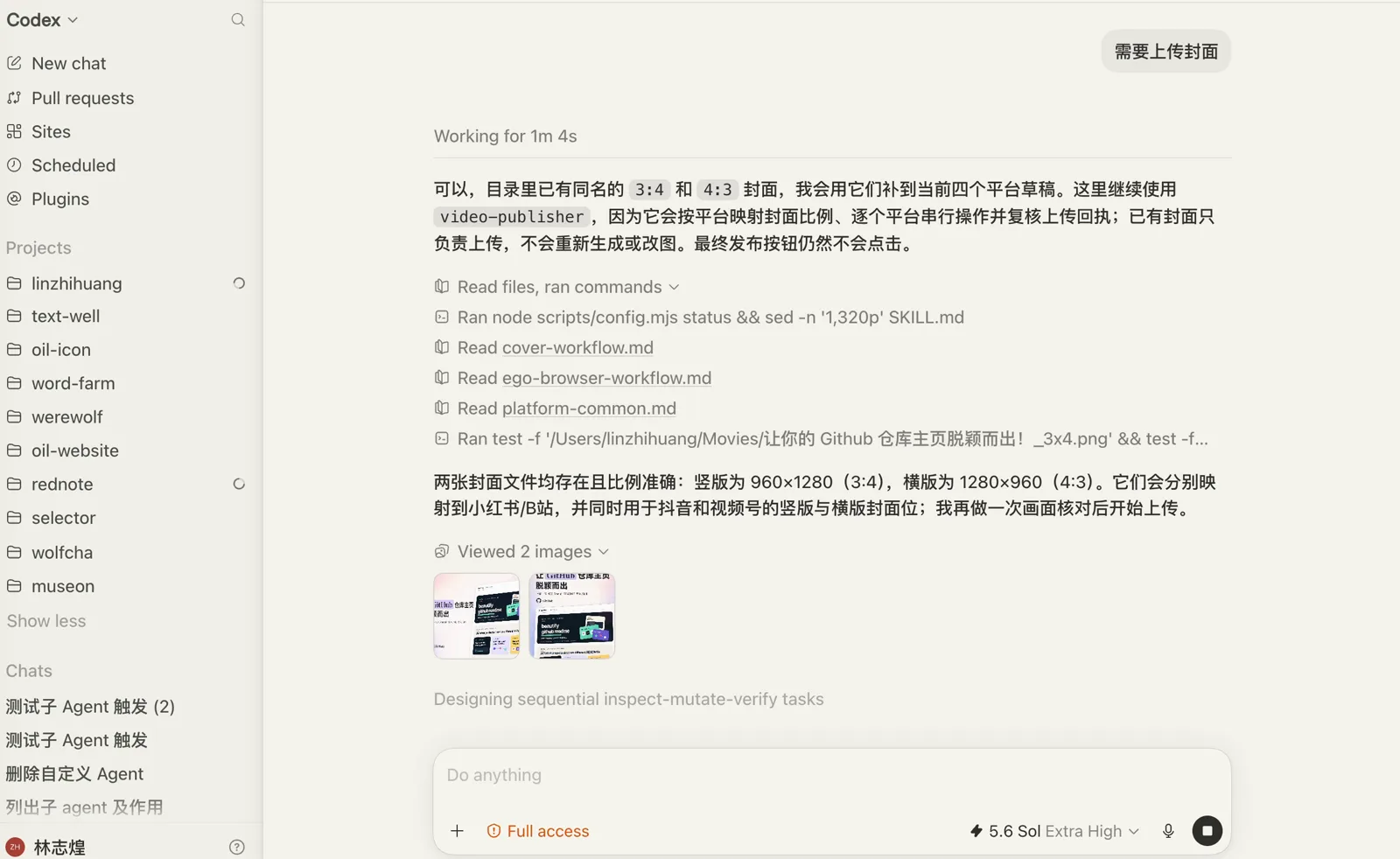Open chat 列出子 agent 及作用
Screen dimensions: 1400x859
[84, 807]
